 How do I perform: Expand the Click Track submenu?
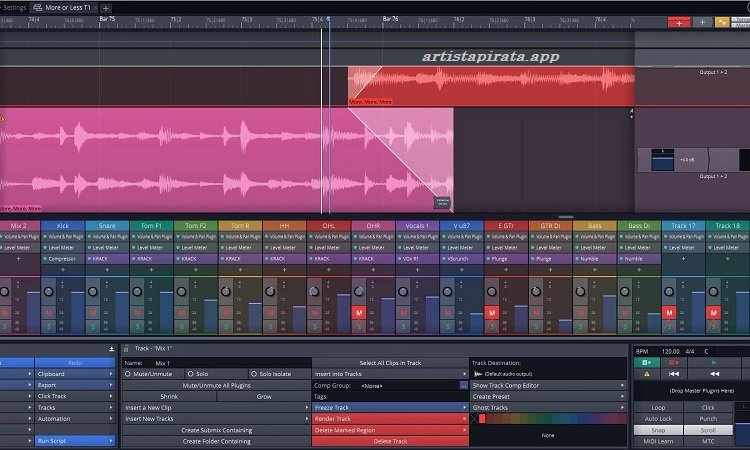tap(75, 396)
